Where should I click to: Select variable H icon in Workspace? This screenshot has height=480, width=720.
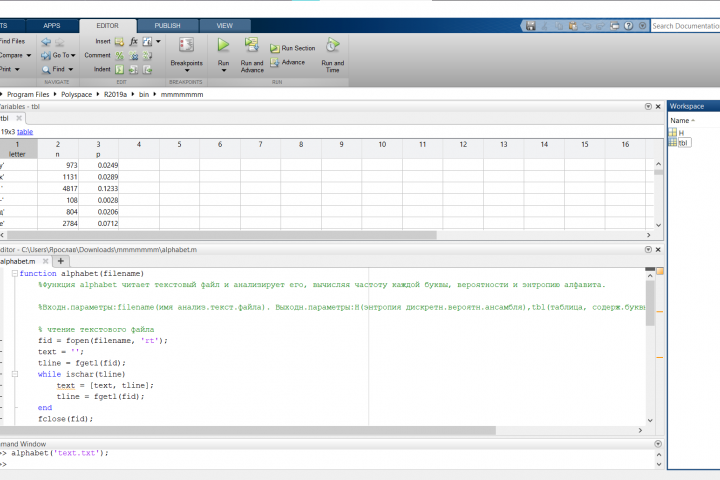pos(673,132)
